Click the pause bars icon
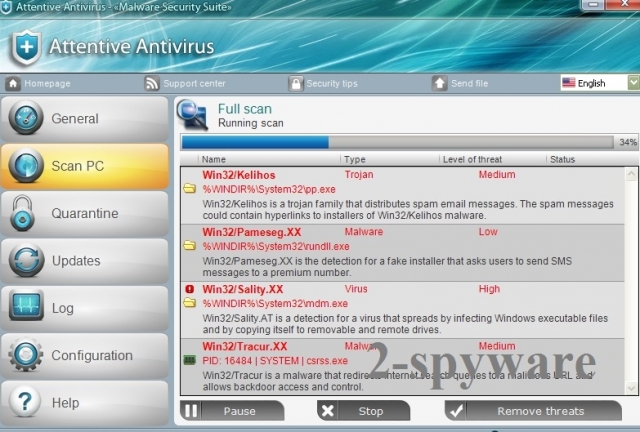The image size is (640, 432). tap(191, 411)
